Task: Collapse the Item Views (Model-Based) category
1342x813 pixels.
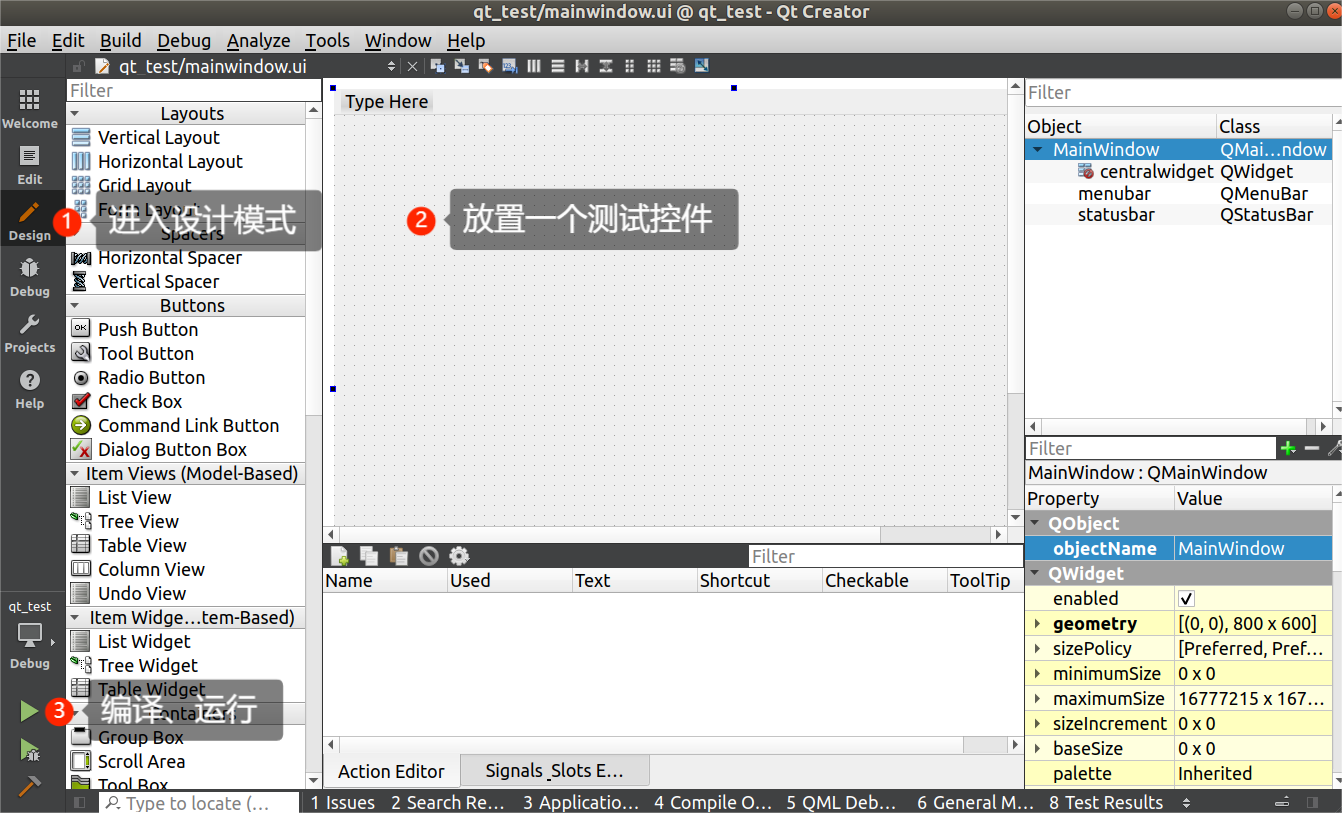Action: [76, 474]
